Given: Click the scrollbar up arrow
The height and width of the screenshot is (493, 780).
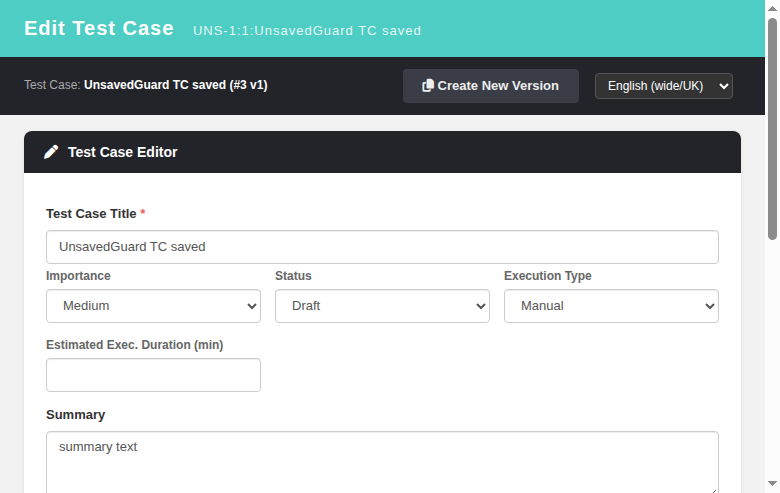Looking at the screenshot, I should (772, 8).
